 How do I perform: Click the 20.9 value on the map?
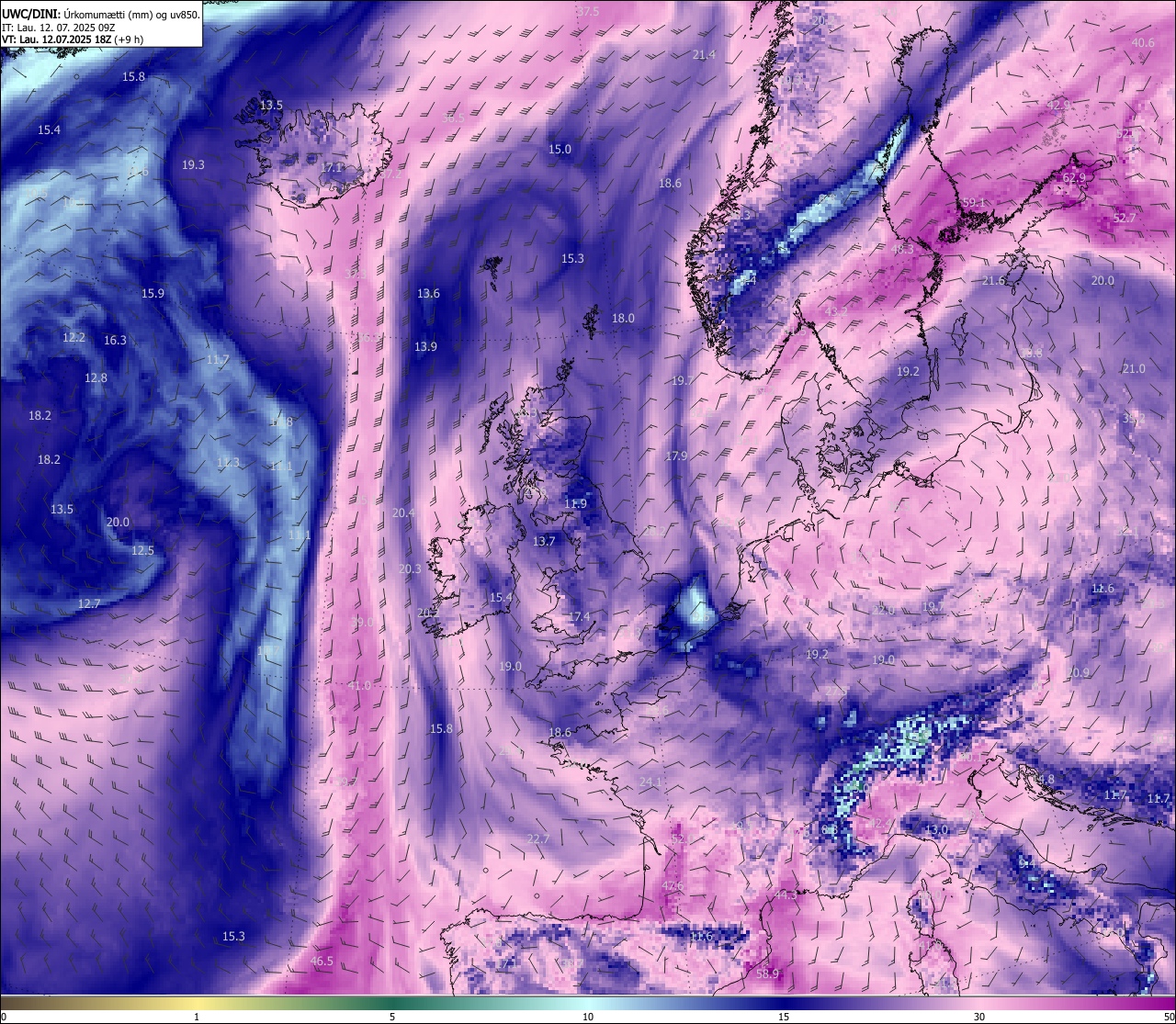pos(1078,673)
